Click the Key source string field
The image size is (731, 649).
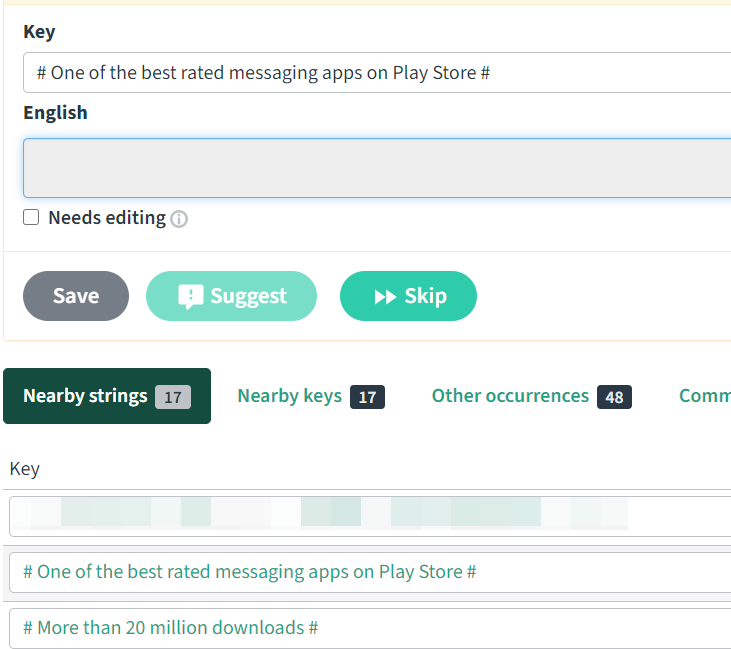tap(377, 73)
